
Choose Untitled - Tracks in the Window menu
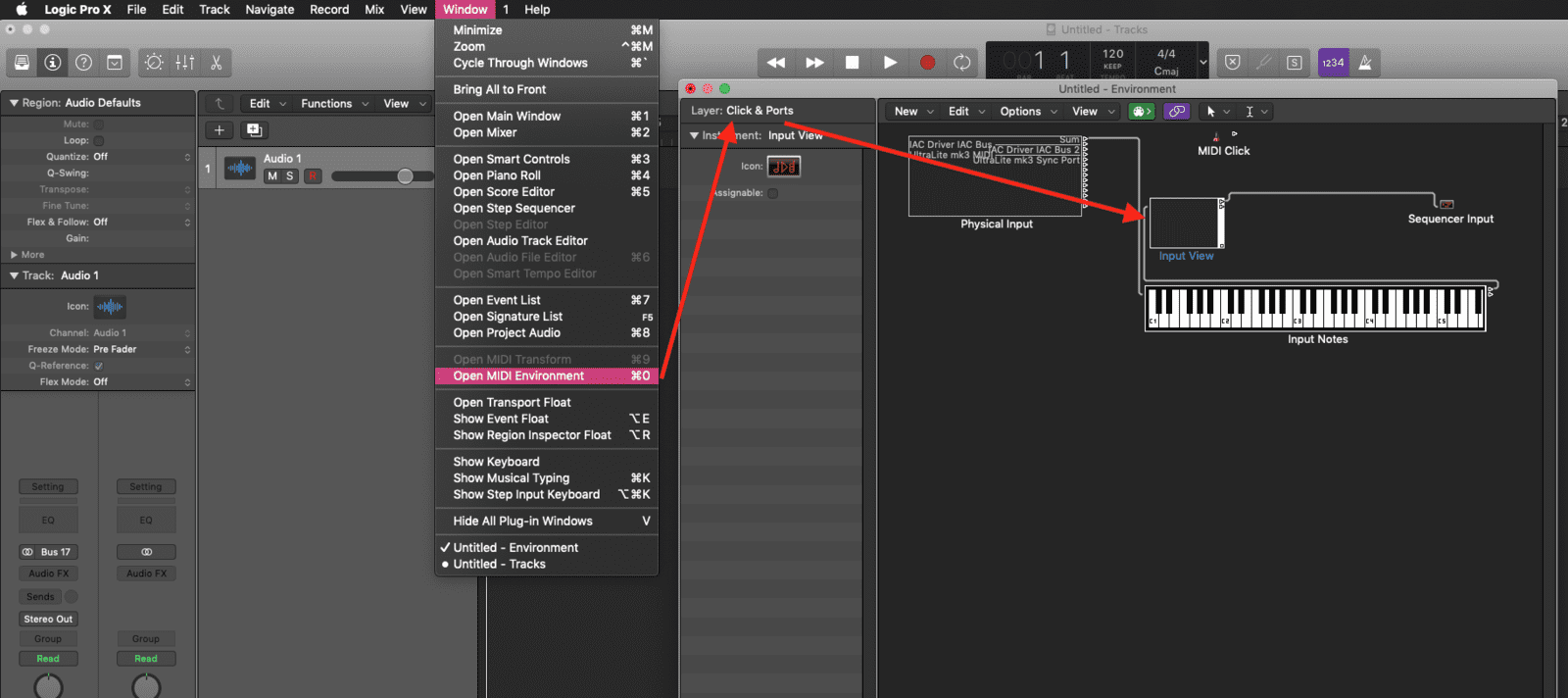tap(547, 565)
